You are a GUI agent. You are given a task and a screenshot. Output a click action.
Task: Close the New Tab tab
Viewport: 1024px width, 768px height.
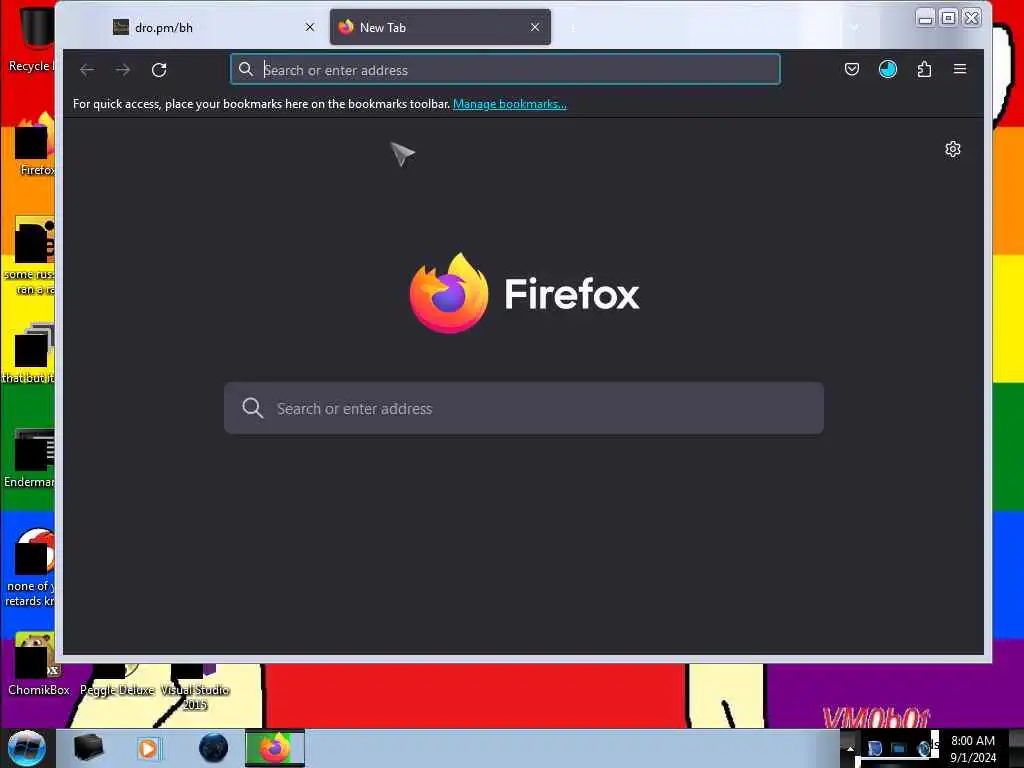coord(535,27)
